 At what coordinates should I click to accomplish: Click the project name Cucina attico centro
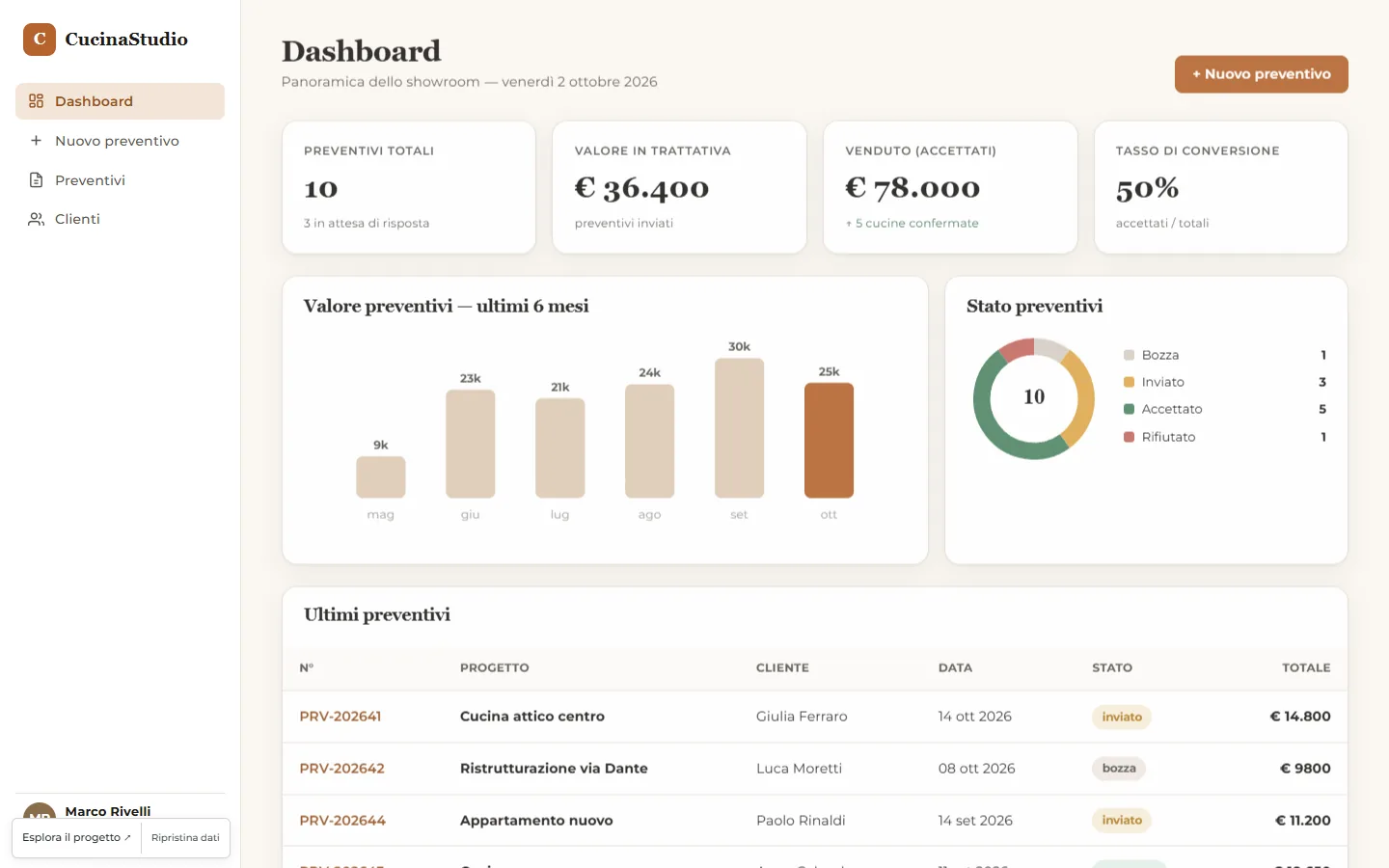(x=532, y=717)
